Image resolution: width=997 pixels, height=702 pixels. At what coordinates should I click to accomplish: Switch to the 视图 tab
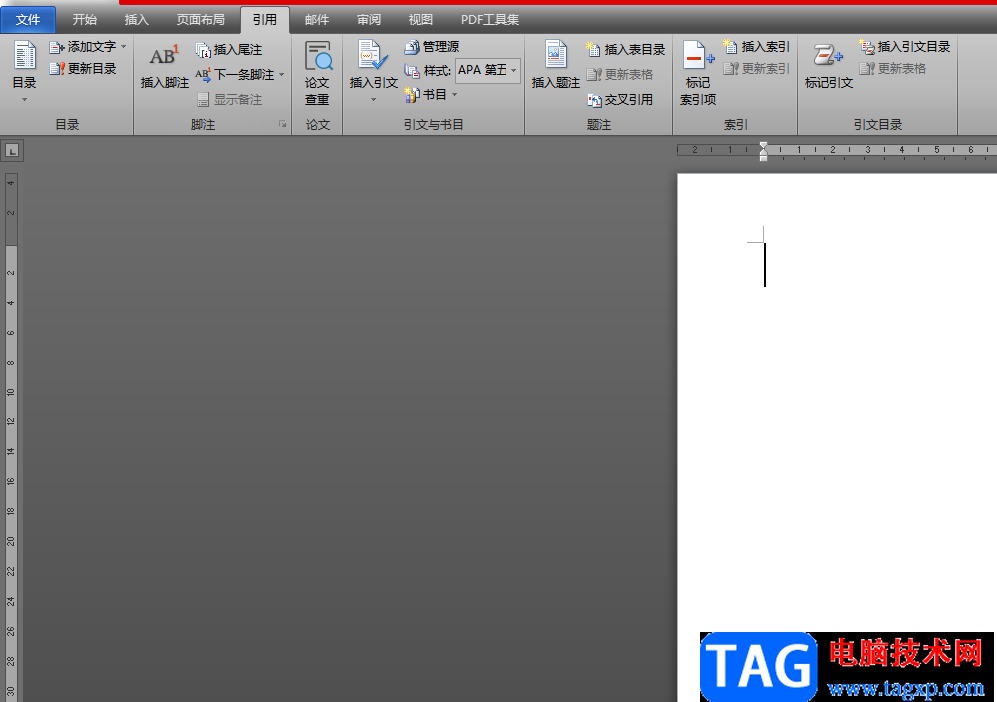(x=420, y=20)
